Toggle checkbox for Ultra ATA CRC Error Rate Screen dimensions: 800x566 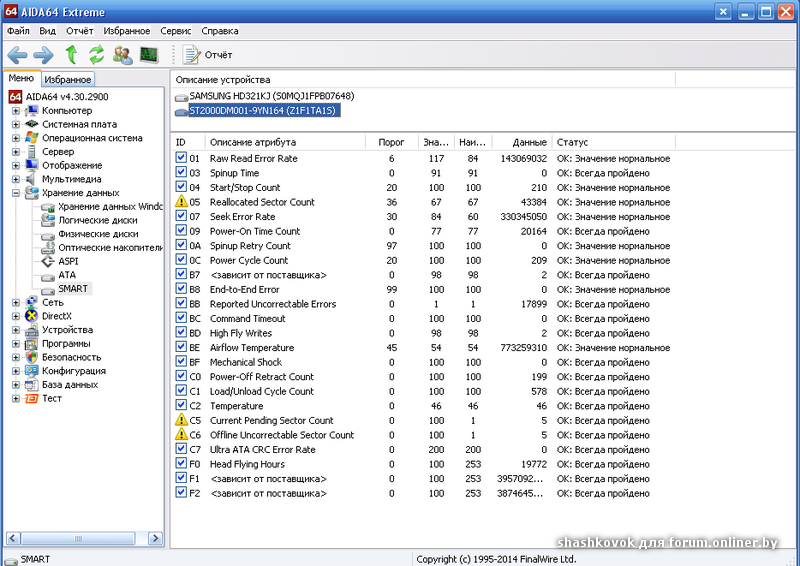181,449
